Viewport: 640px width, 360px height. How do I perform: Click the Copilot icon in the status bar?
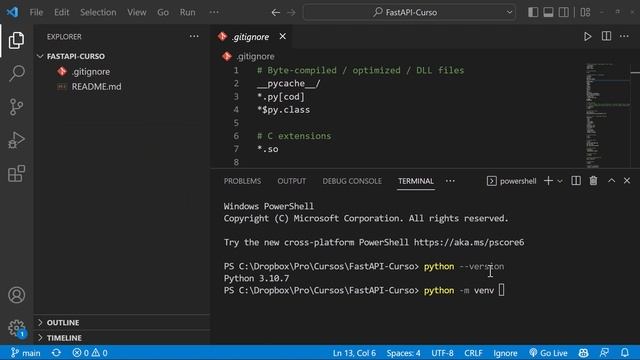[584, 353]
